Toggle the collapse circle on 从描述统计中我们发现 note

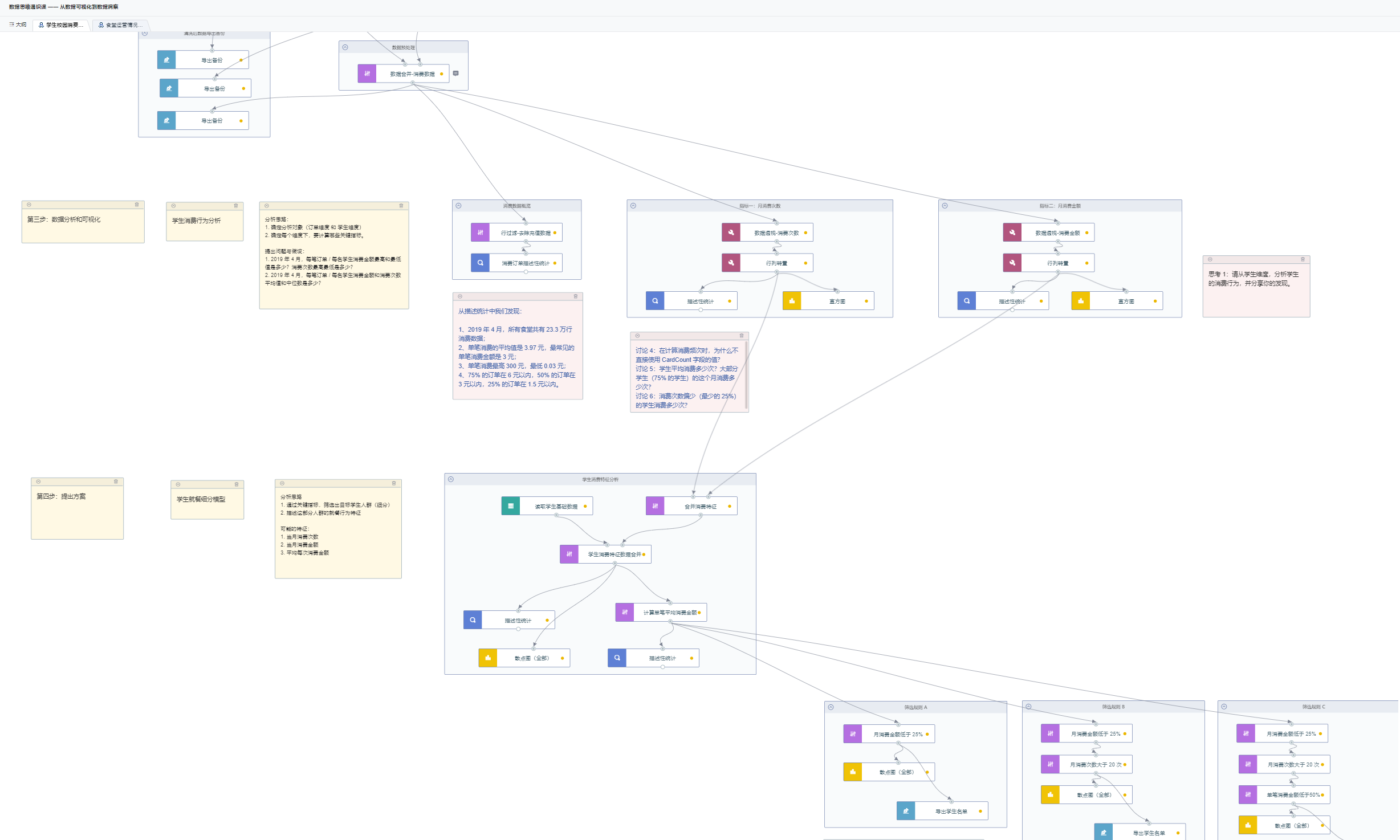(x=460, y=296)
